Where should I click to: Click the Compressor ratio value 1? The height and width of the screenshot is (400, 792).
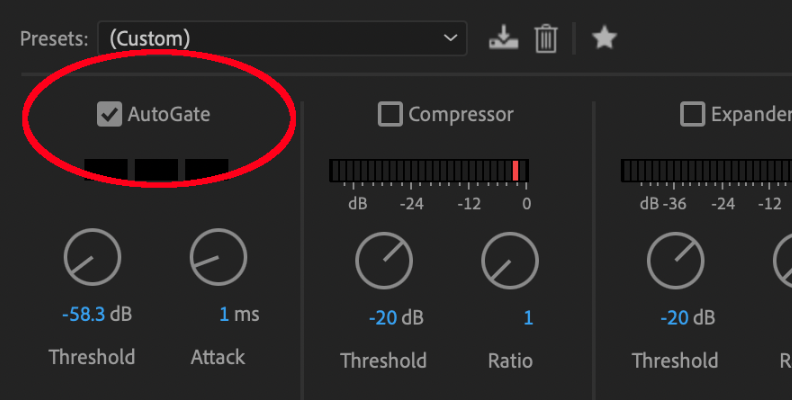click(528, 318)
